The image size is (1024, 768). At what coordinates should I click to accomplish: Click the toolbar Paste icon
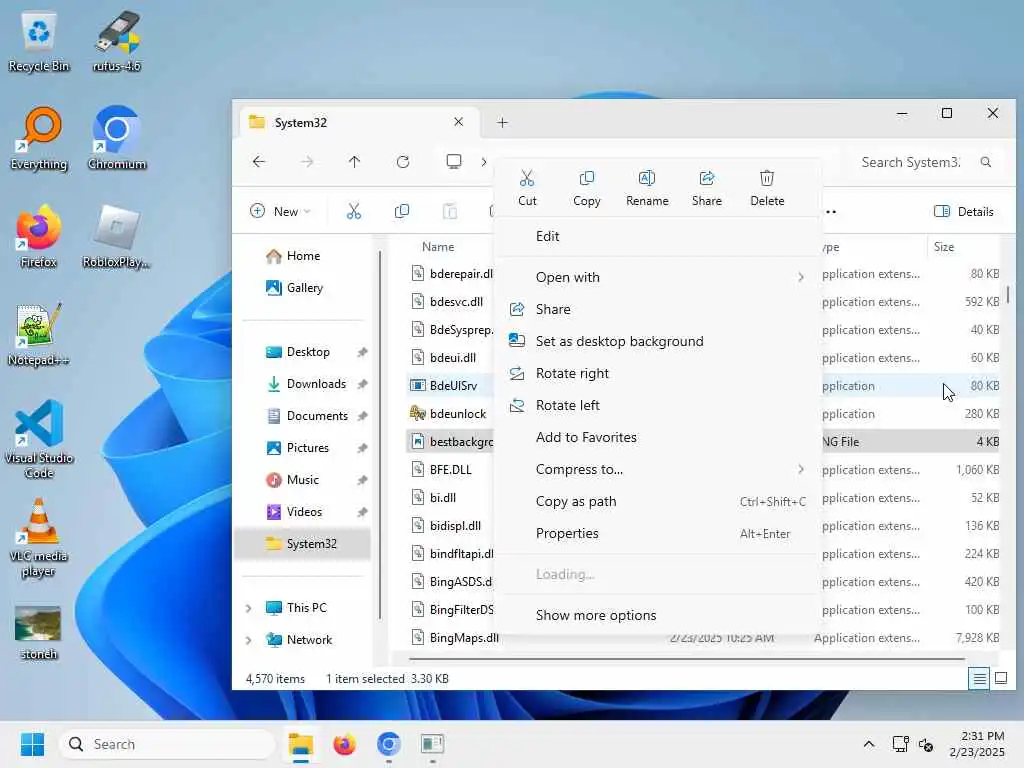450,211
